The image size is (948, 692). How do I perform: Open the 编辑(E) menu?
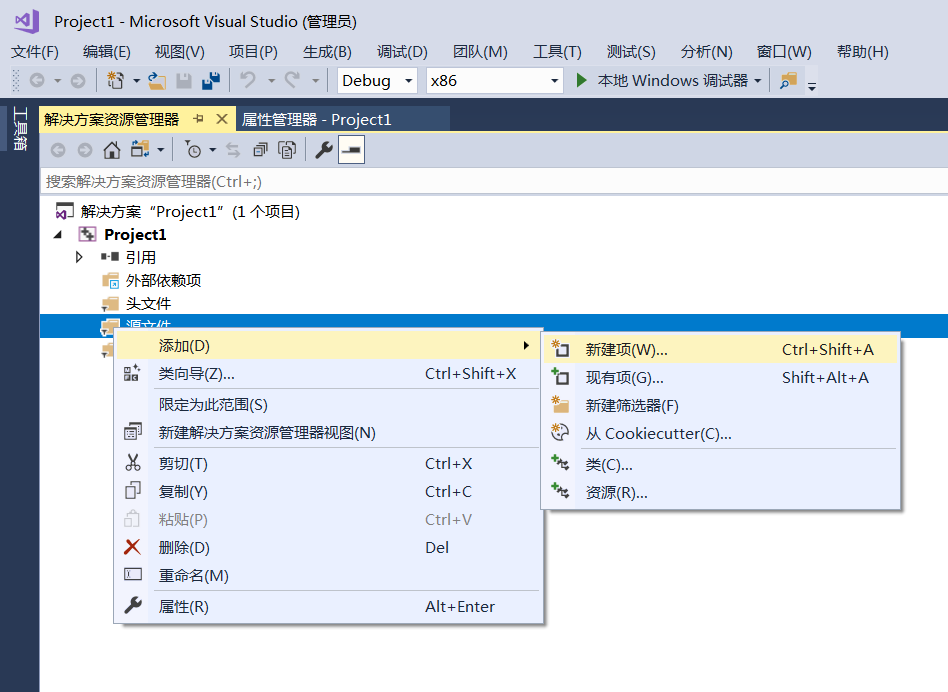[x=106, y=52]
